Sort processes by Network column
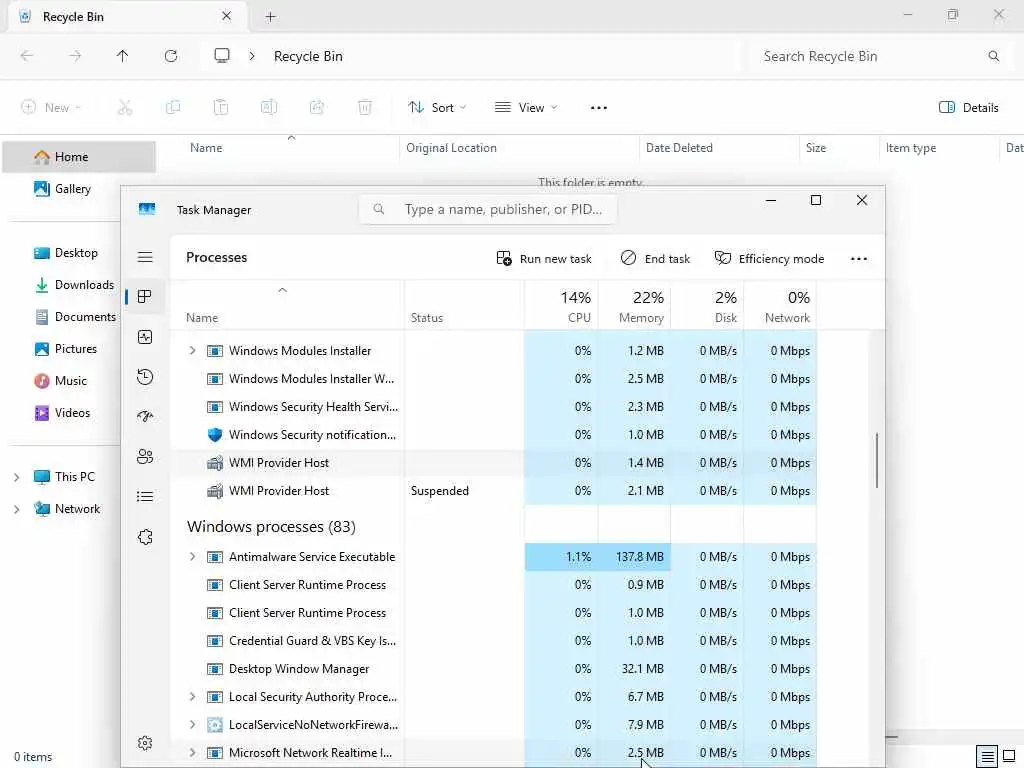This screenshot has width=1024, height=768. click(780, 306)
